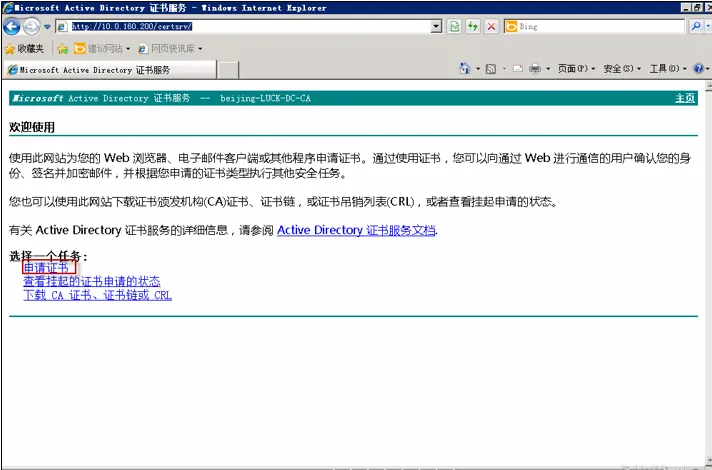
Task: Click the 下载 CA 证书、证书链或 CRL link
Action: [x=98, y=296]
